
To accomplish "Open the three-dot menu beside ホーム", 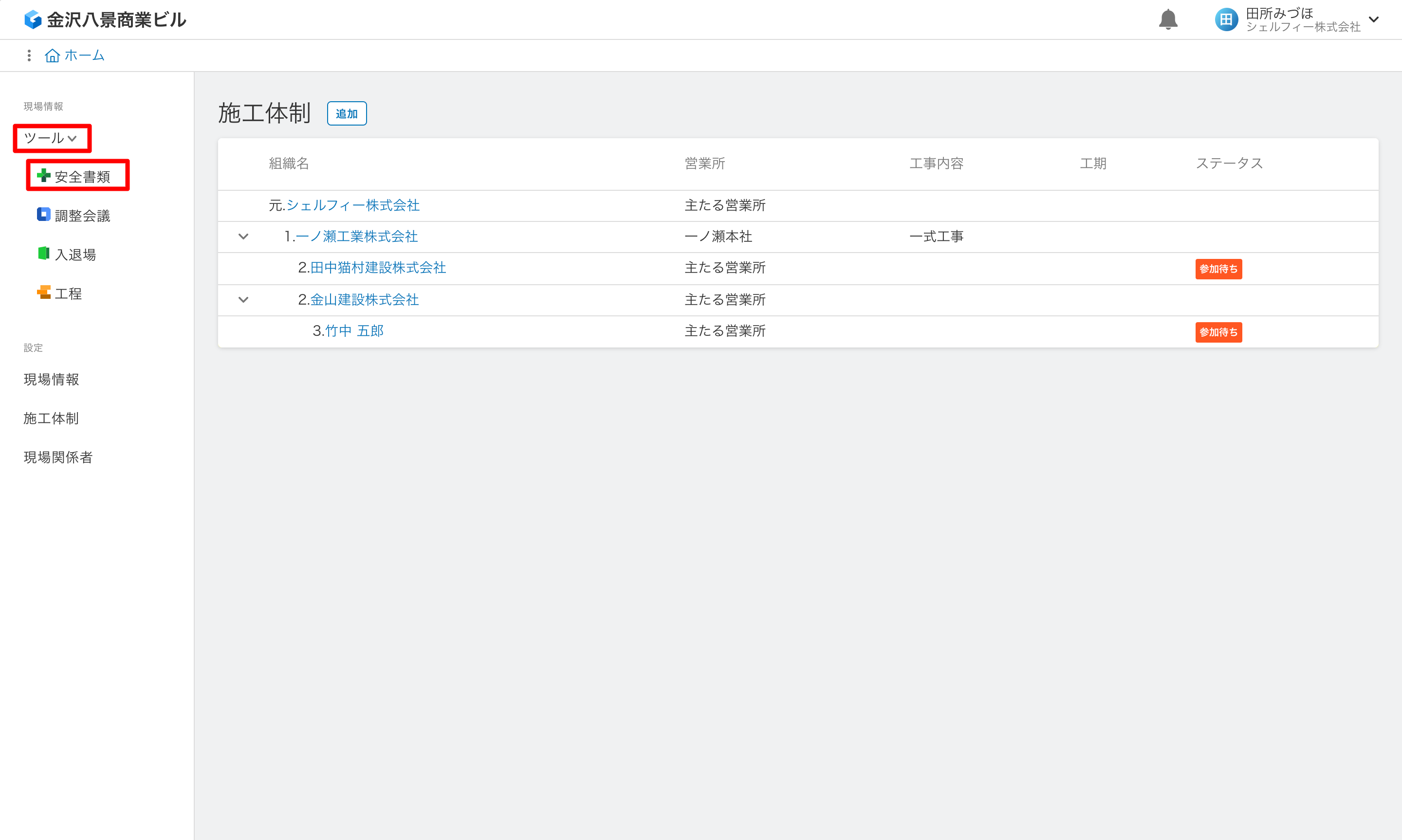I will point(29,55).
